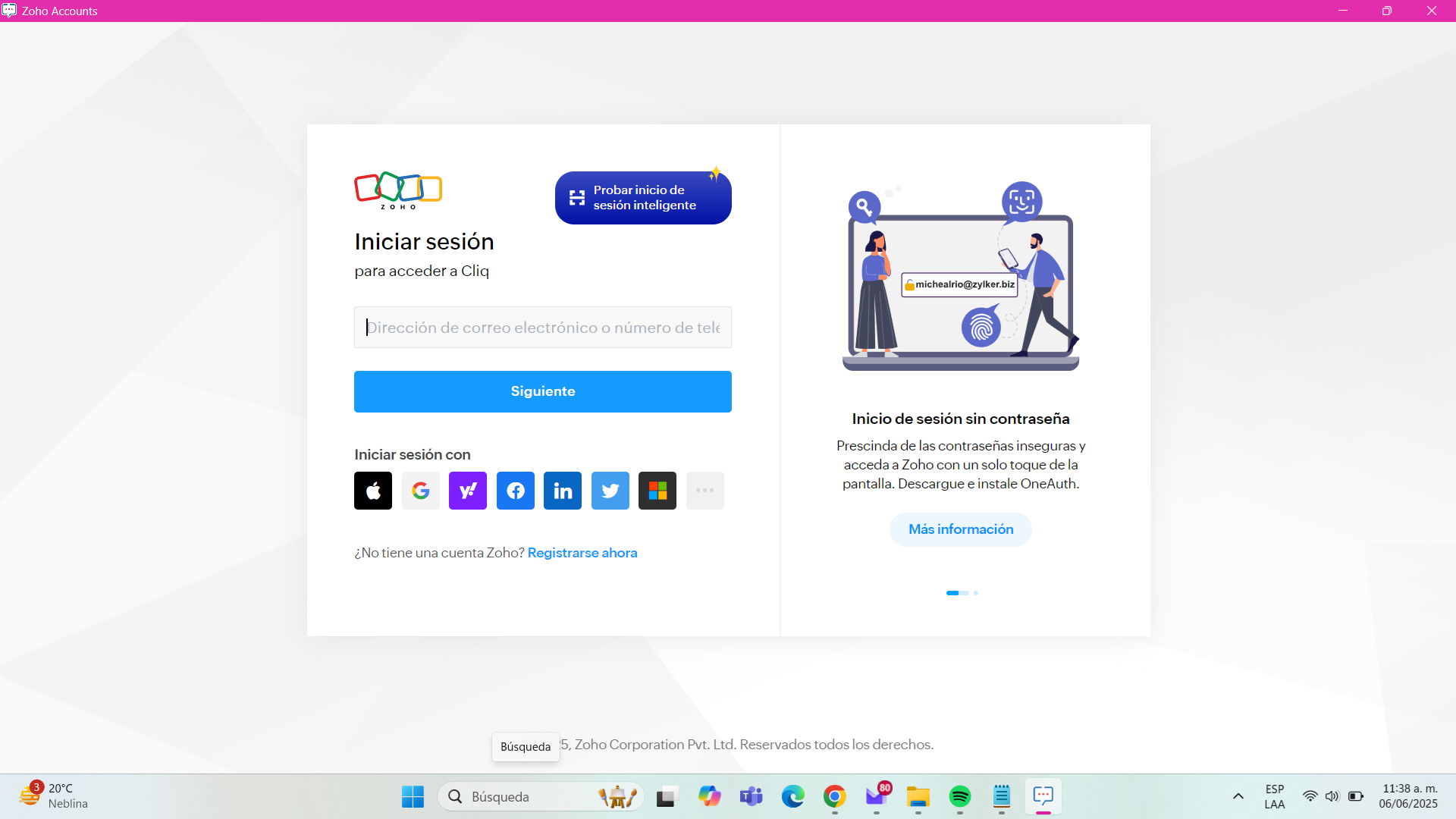This screenshot has width=1456, height=819.
Task: Sign in with Apple icon
Action: pyautogui.click(x=373, y=491)
